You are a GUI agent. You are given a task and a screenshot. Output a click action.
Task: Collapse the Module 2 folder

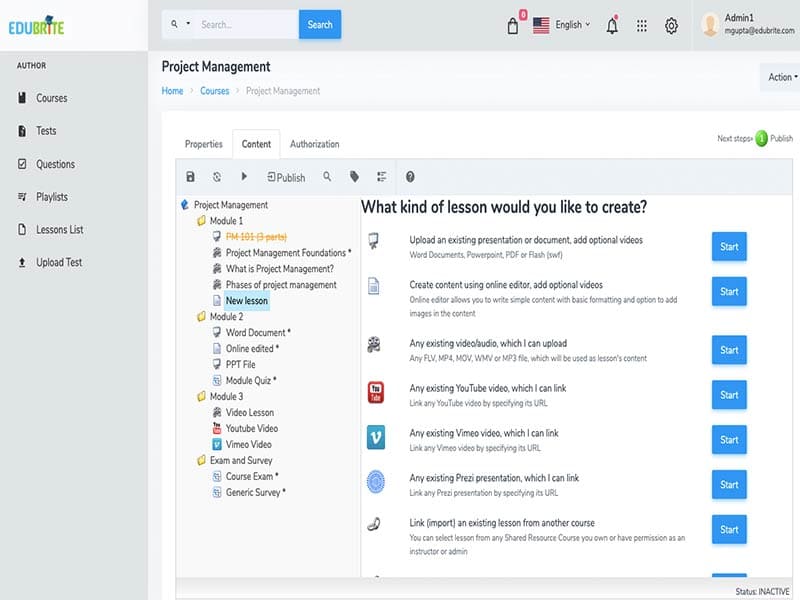click(x=201, y=317)
